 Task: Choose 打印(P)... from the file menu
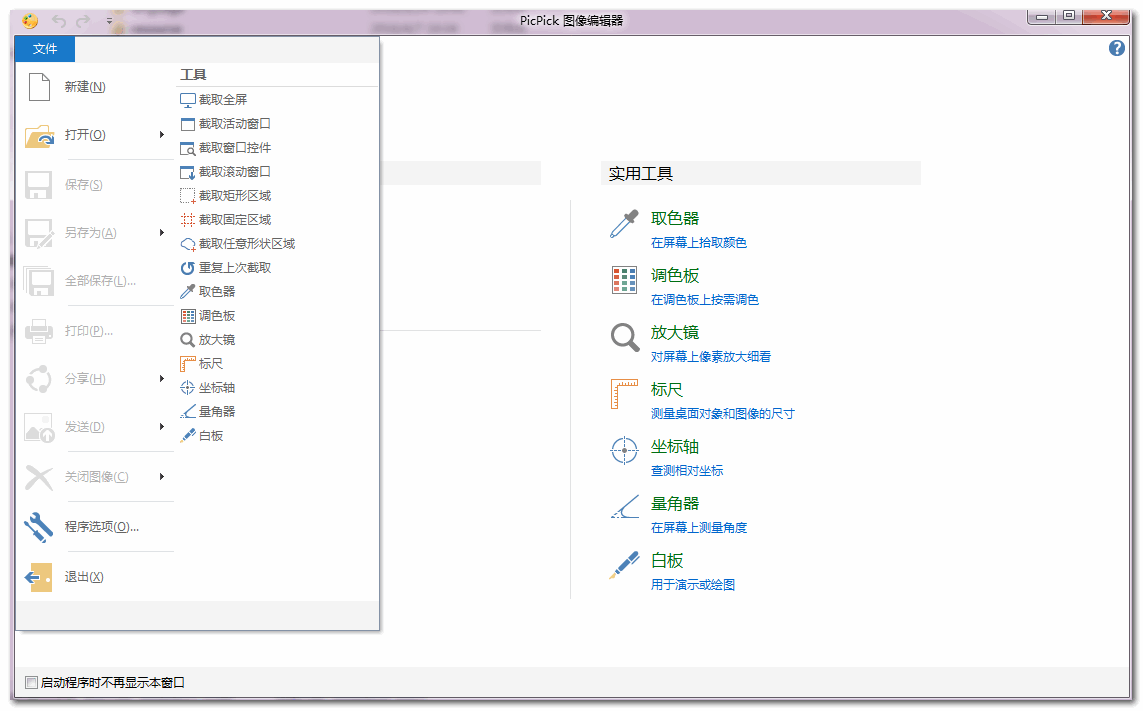coord(95,331)
